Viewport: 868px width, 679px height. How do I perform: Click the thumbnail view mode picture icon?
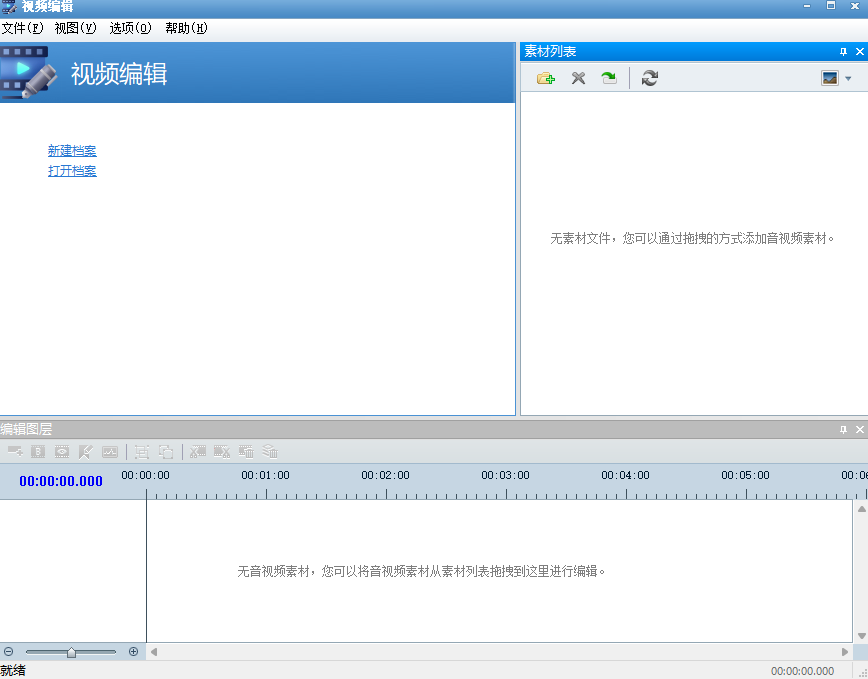(830, 78)
